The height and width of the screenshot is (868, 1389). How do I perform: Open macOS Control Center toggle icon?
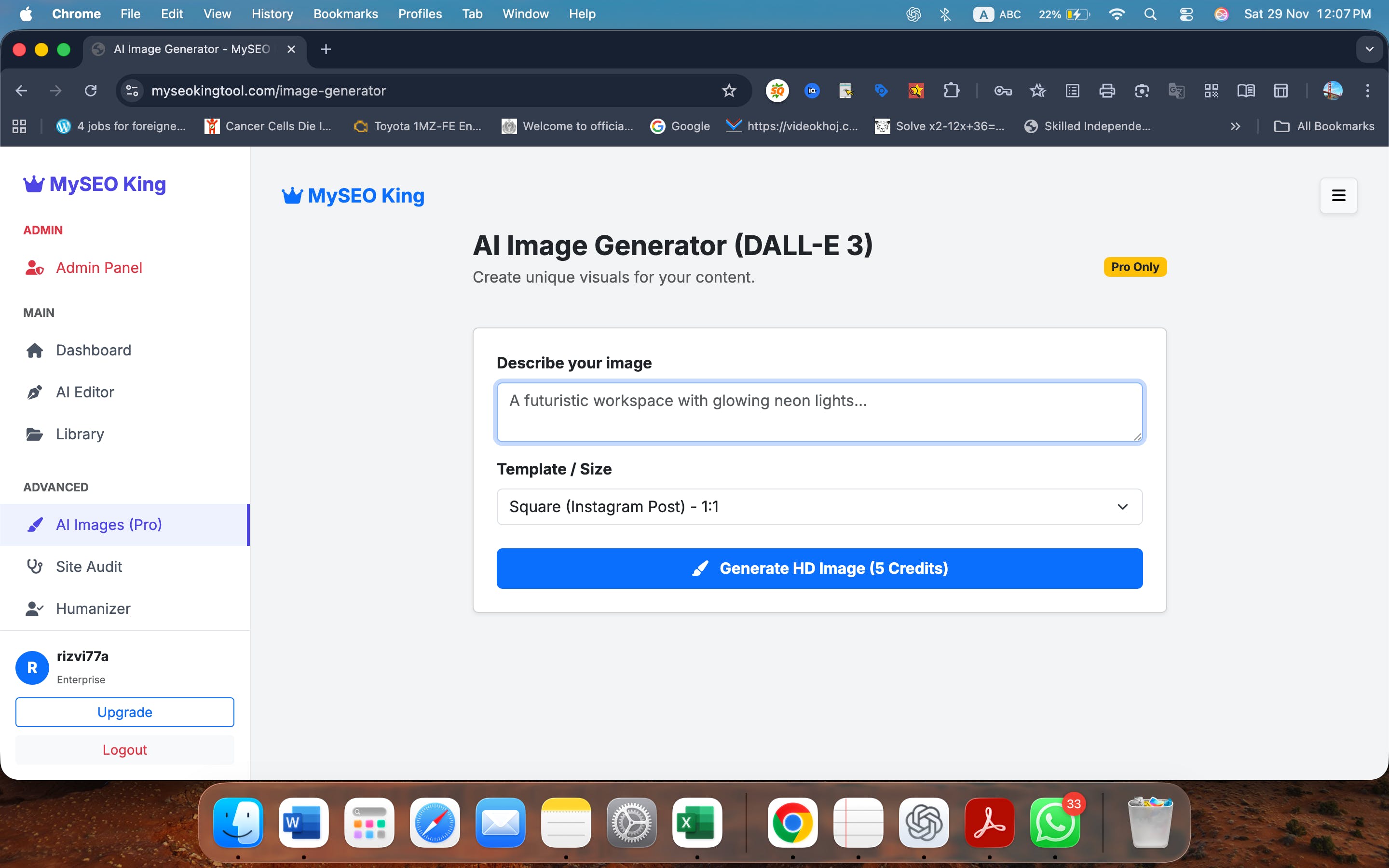tap(1186, 14)
